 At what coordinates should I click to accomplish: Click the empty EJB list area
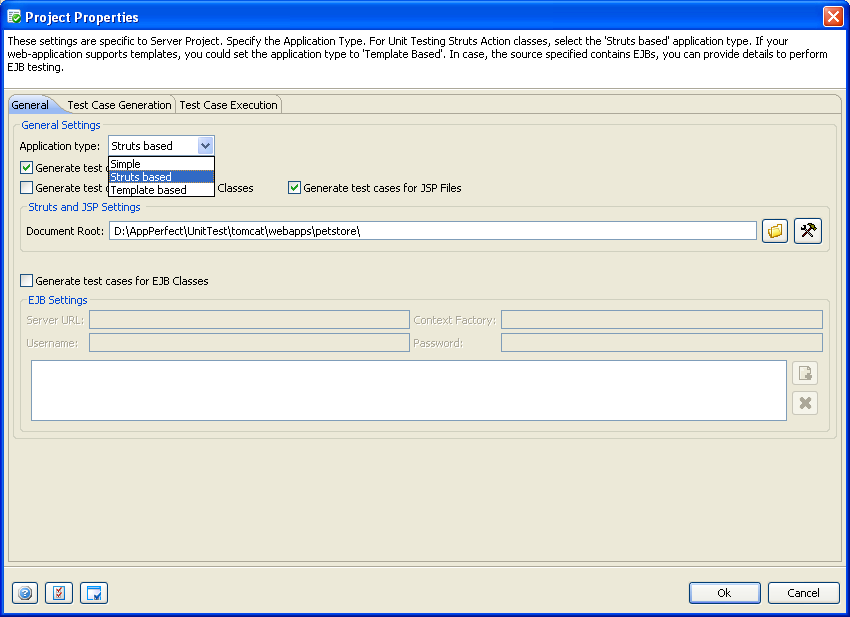(x=409, y=390)
